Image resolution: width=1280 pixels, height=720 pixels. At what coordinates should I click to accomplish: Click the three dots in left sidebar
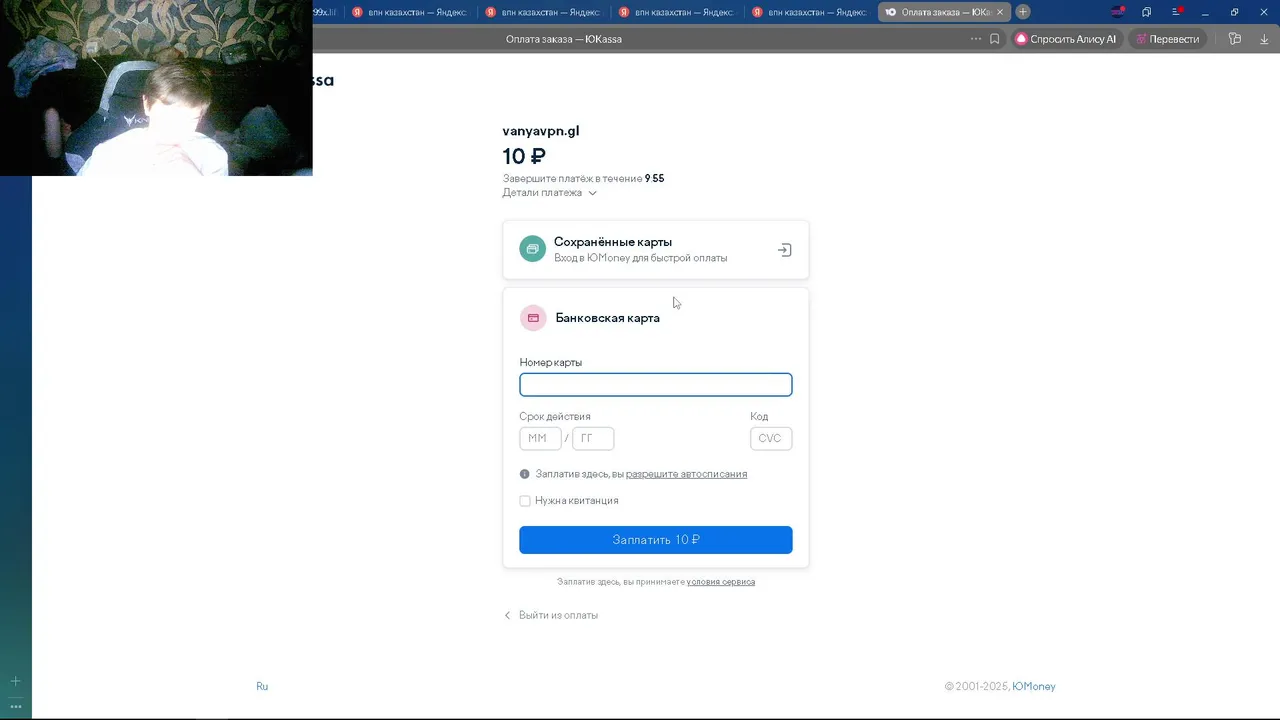point(15,706)
